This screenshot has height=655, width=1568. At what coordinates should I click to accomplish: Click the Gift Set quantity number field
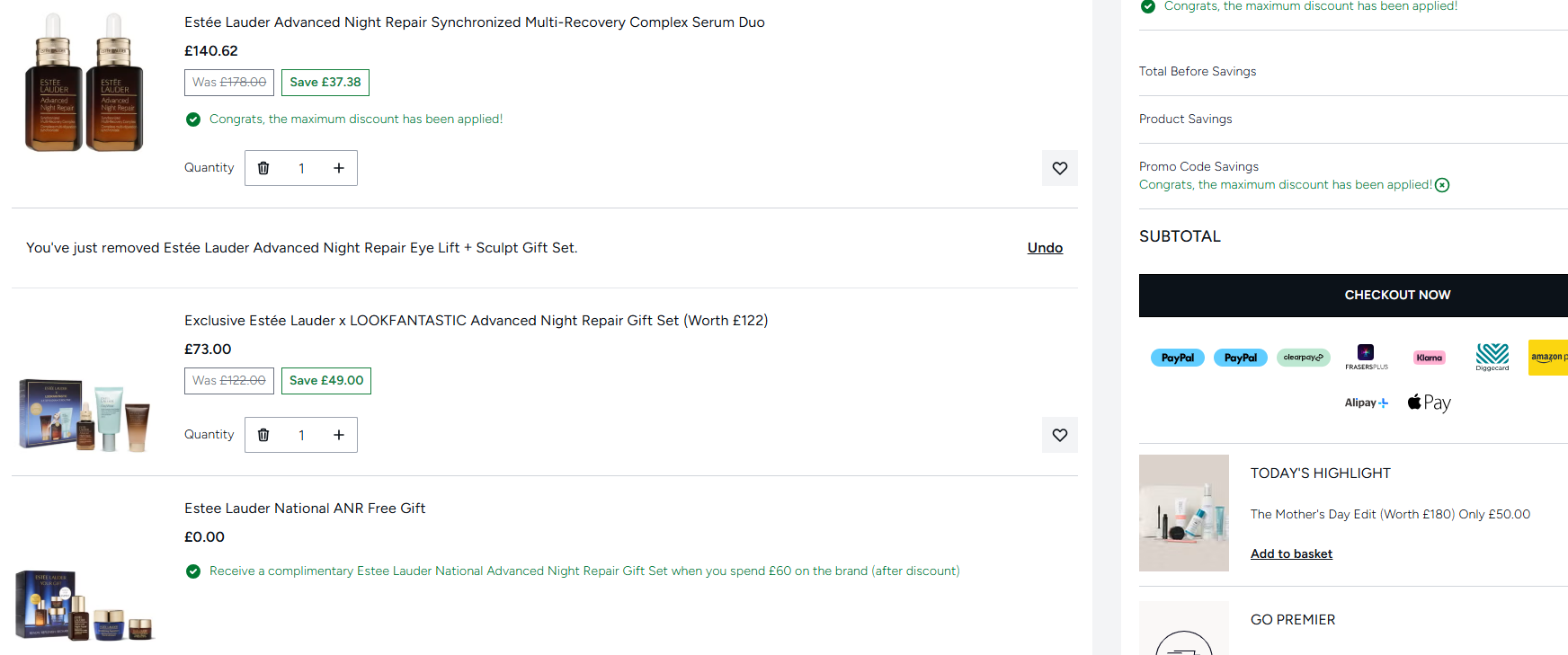[301, 435]
